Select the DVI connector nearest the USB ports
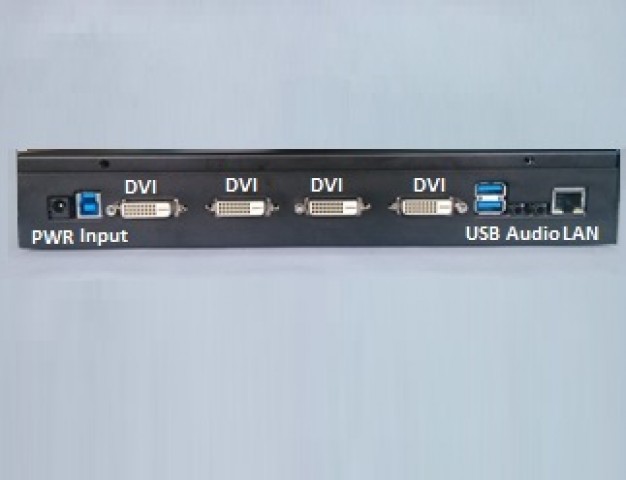The image size is (626, 480). tap(428, 207)
